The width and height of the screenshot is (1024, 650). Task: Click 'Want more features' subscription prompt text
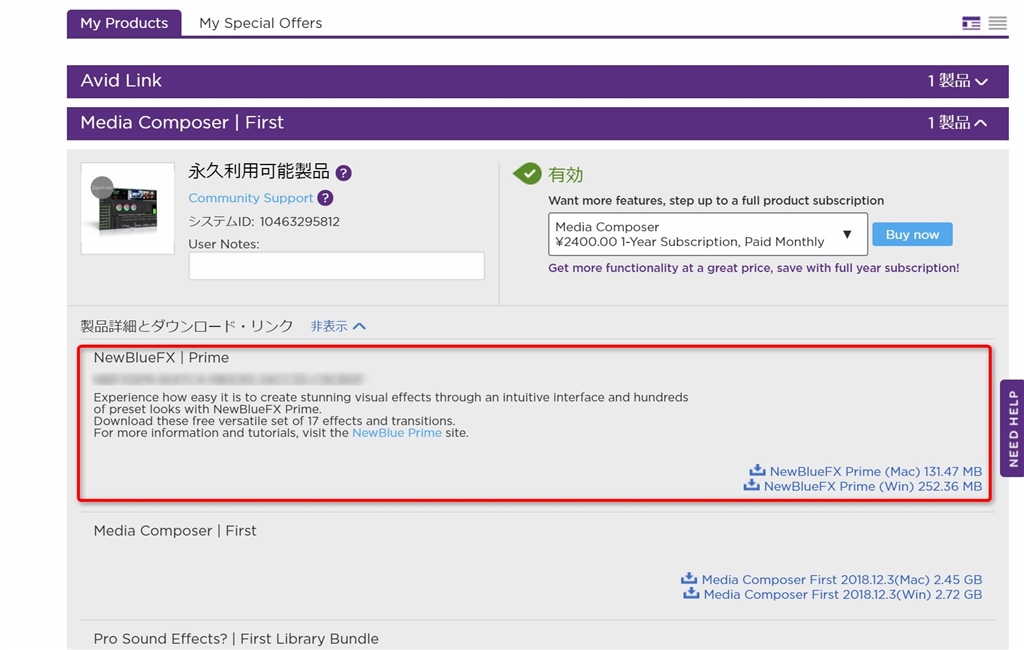coord(716,201)
